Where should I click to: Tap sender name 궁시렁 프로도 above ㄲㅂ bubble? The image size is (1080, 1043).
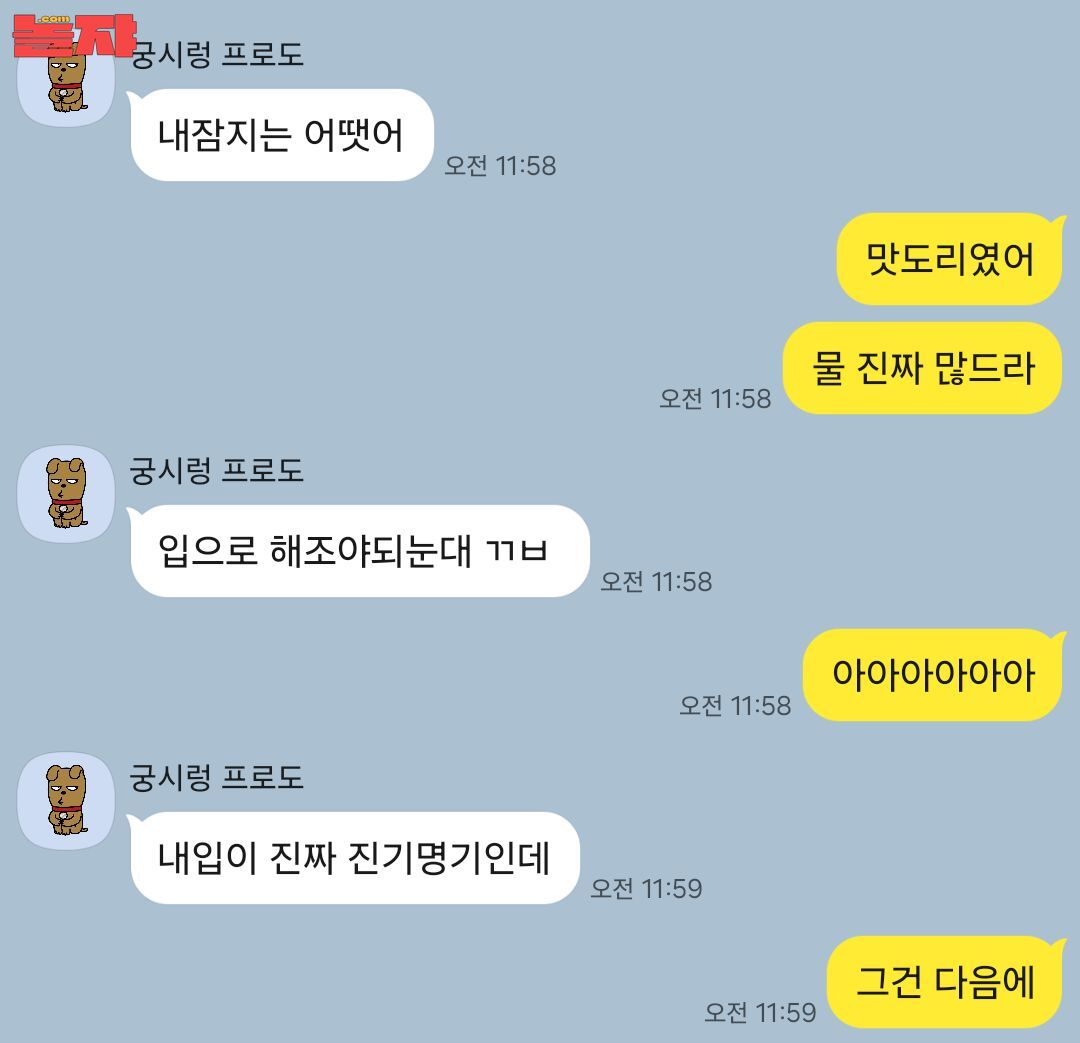[x=217, y=471]
